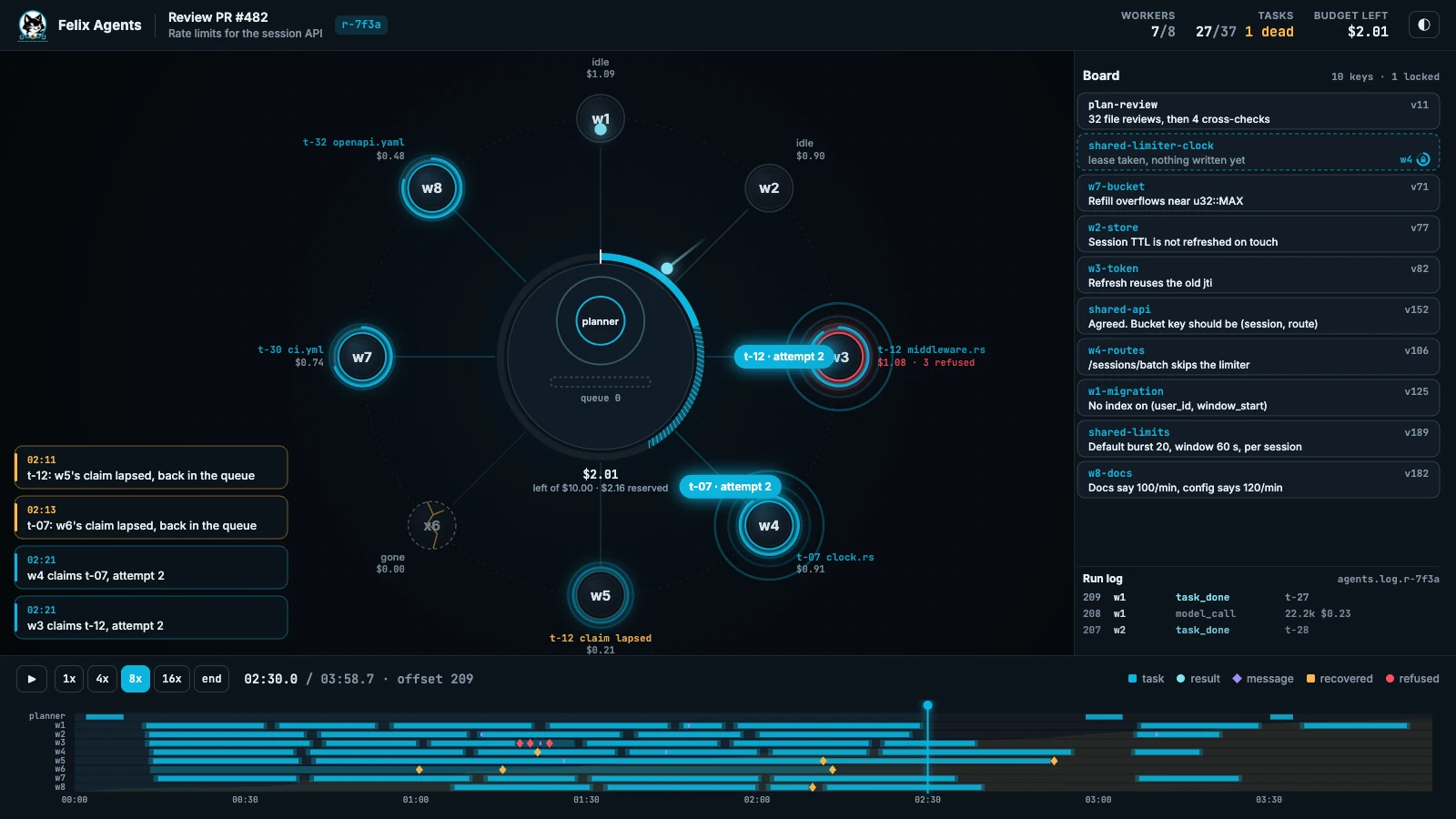This screenshot has height=819, width=1456.
Task: Click the 02:13 w6 claim lapsed event
Action: point(151,518)
